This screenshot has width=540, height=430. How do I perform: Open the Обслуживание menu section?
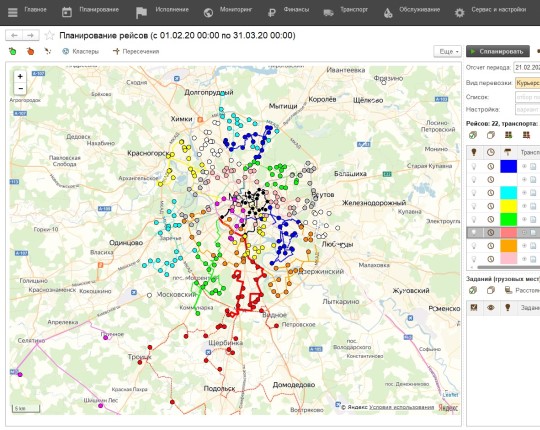pos(412,11)
